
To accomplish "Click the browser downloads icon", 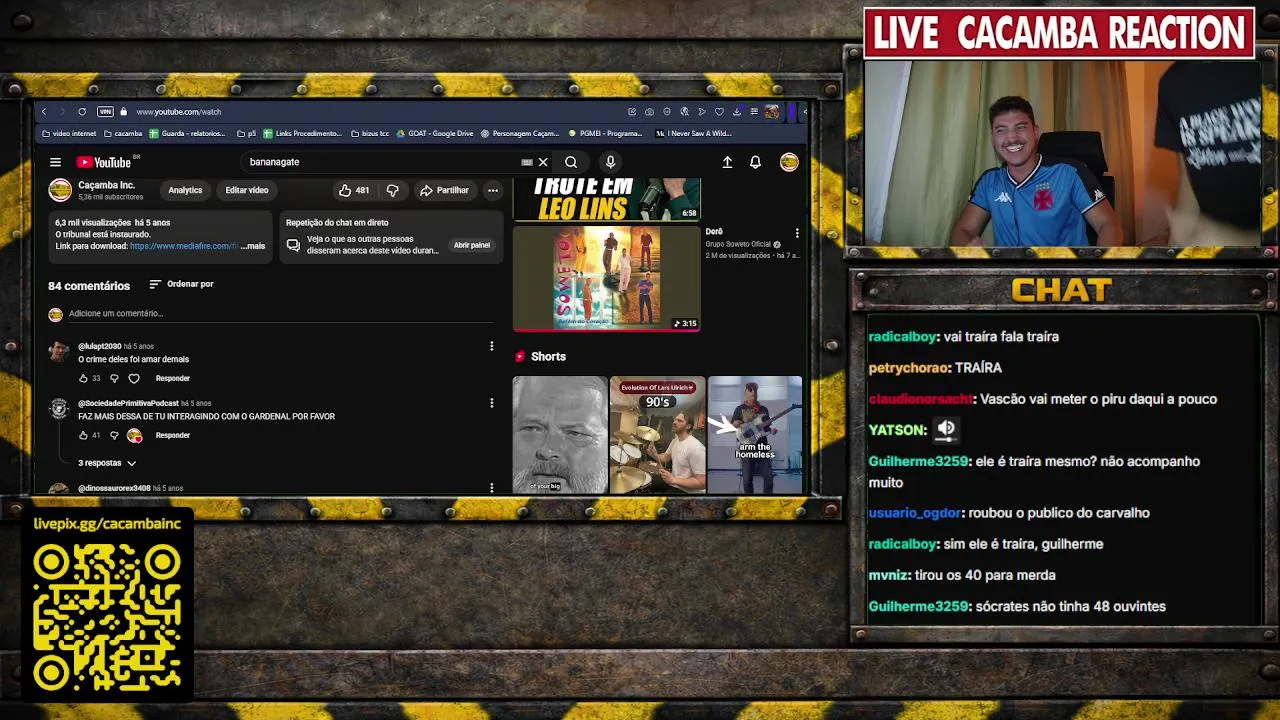I will 736,112.
